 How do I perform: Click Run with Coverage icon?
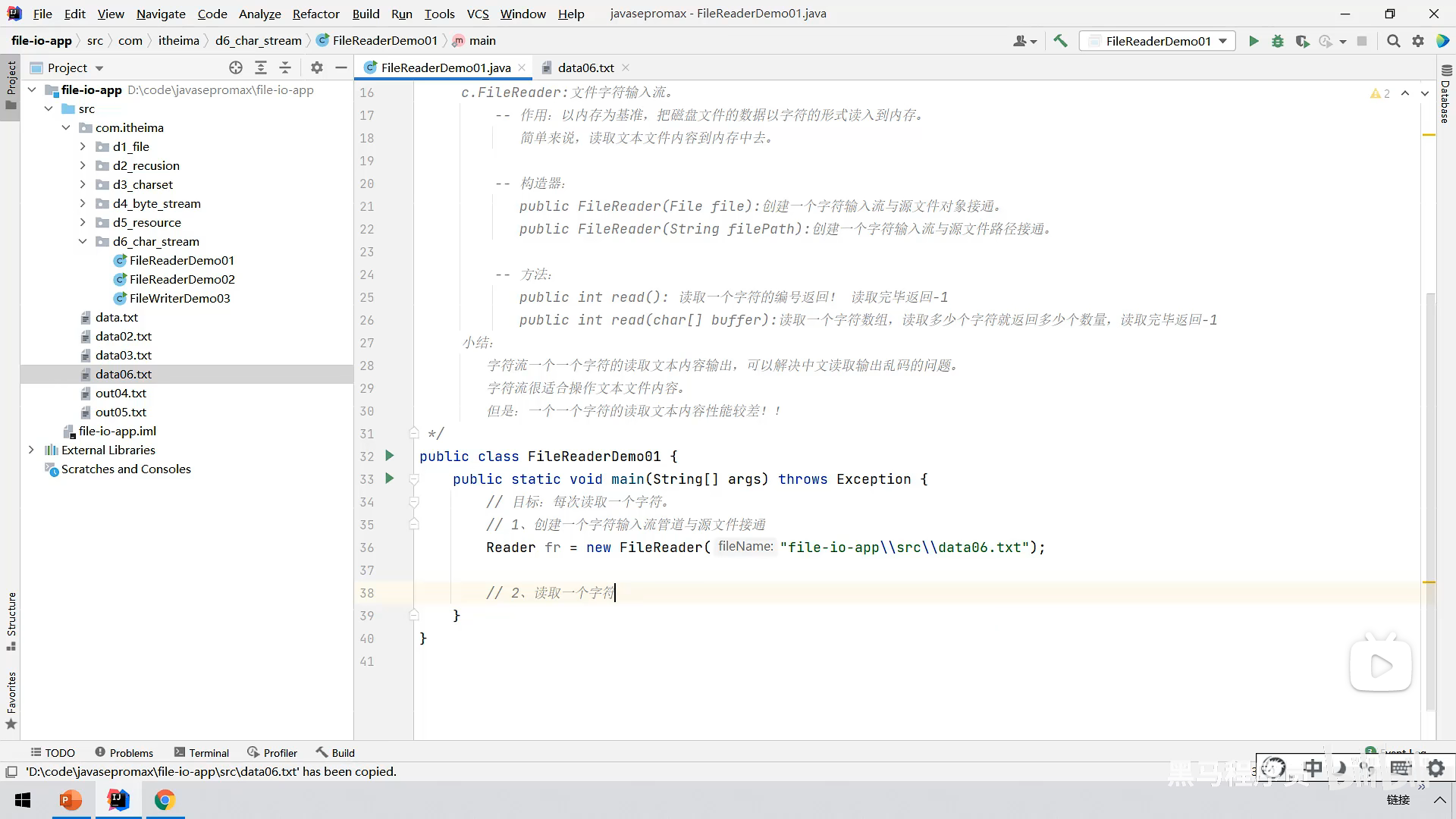coord(1302,41)
